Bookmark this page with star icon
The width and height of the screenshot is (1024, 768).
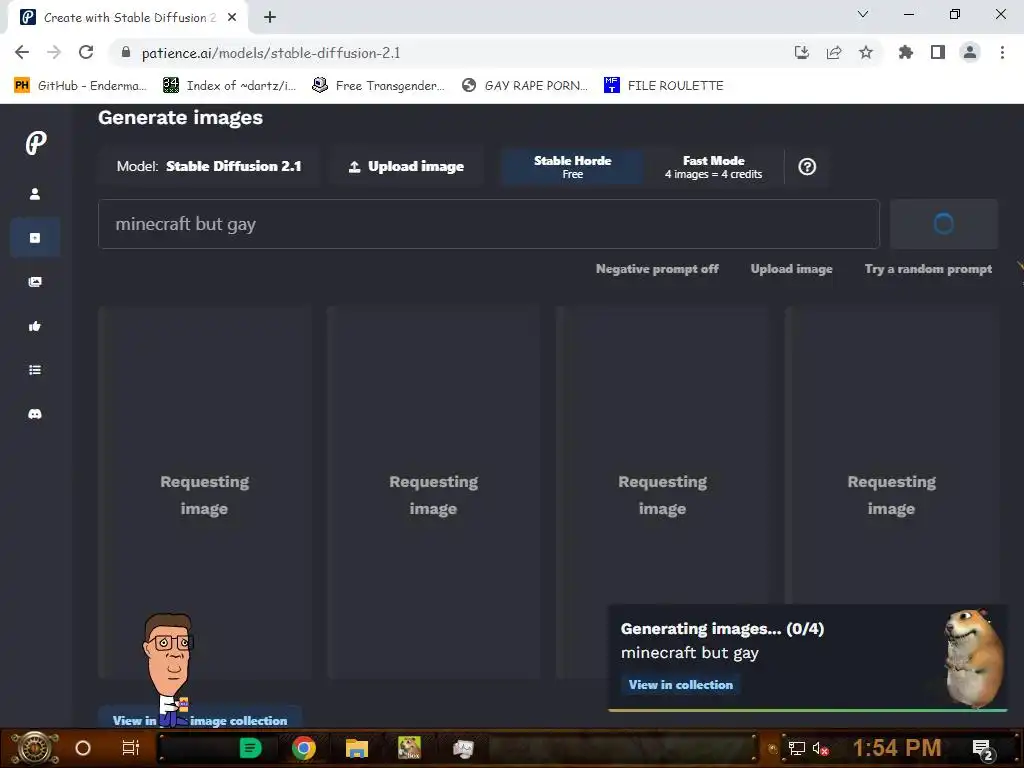[866, 52]
